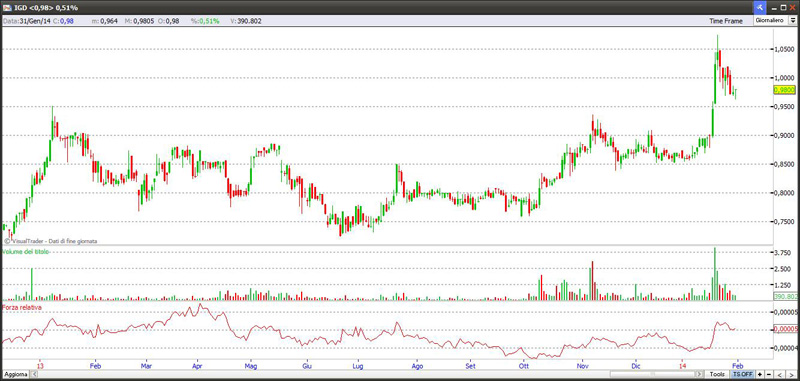Click the scroll-left chart navigation arrow

pyautogui.click(x=781, y=374)
